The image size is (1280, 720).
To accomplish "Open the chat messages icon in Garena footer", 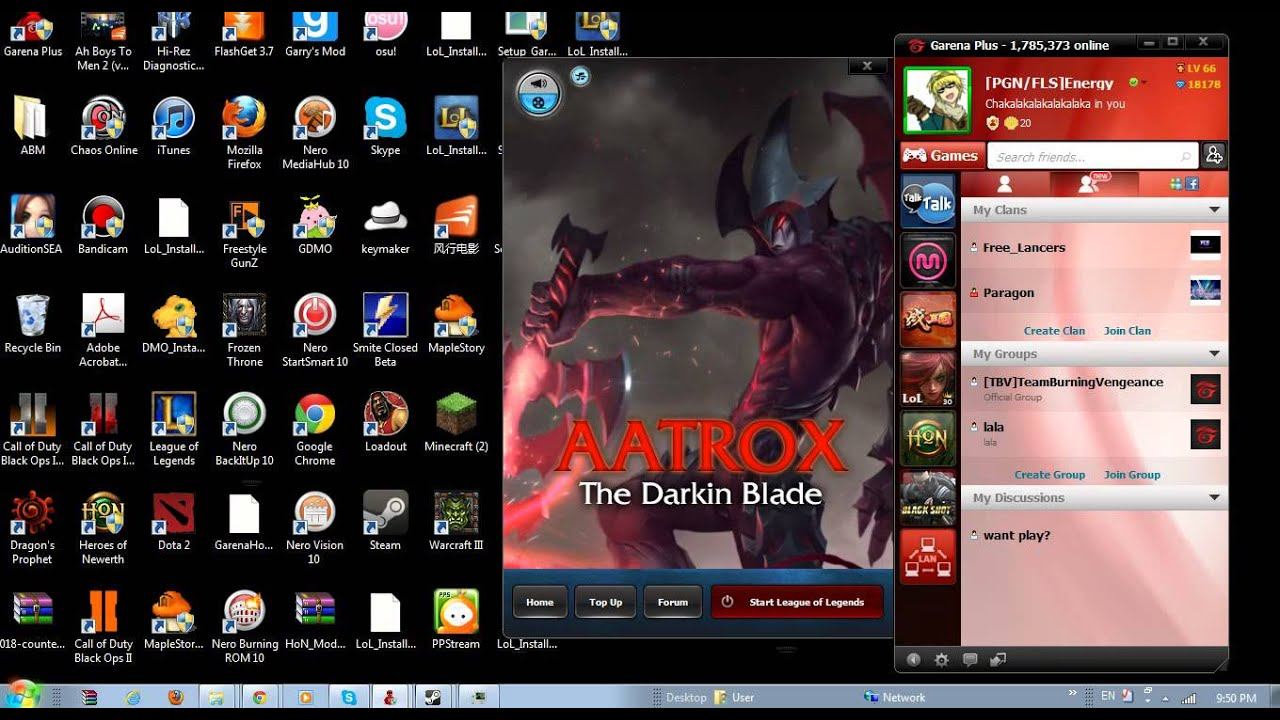I will pyautogui.click(x=969, y=660).
